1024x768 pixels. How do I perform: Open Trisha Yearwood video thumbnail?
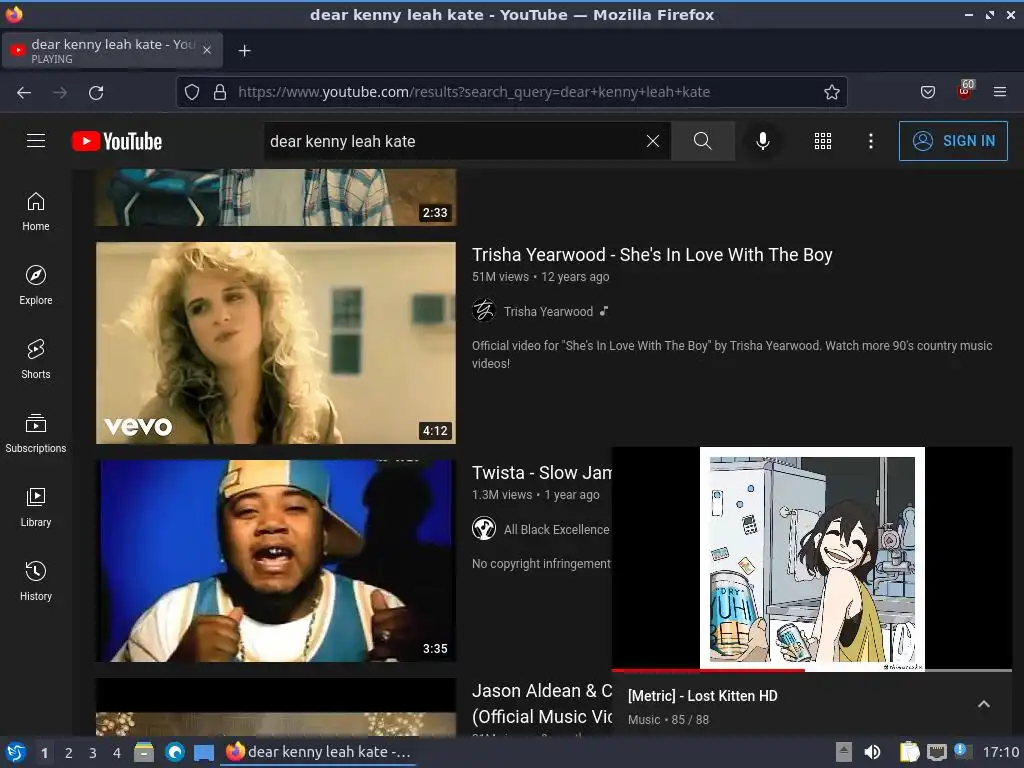pos(276,343)
